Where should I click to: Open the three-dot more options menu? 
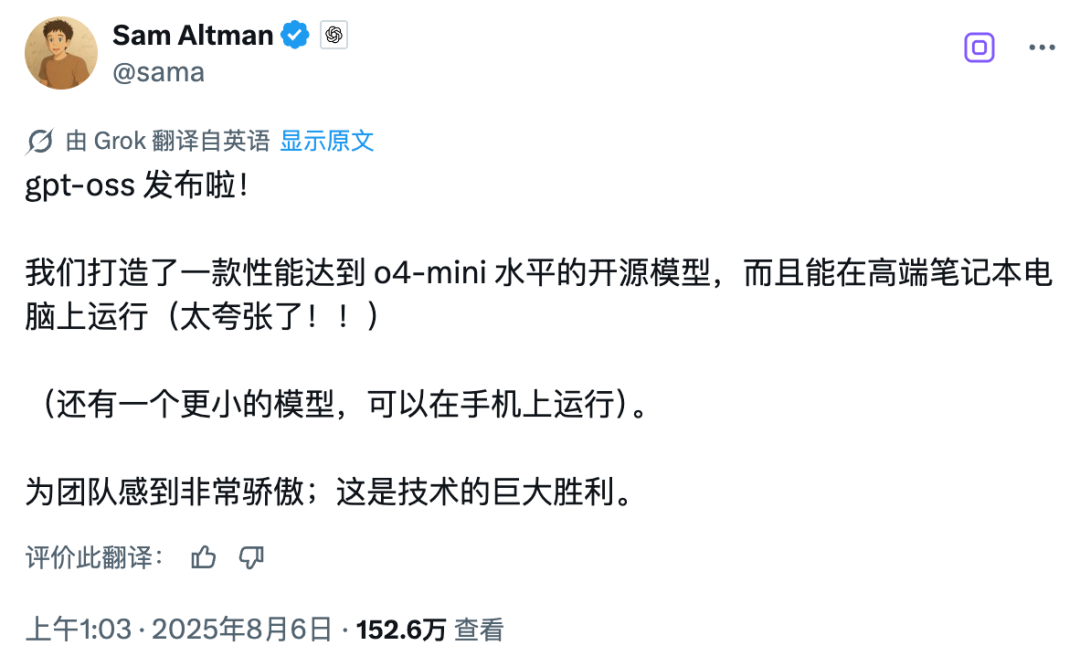(1042, 48)
